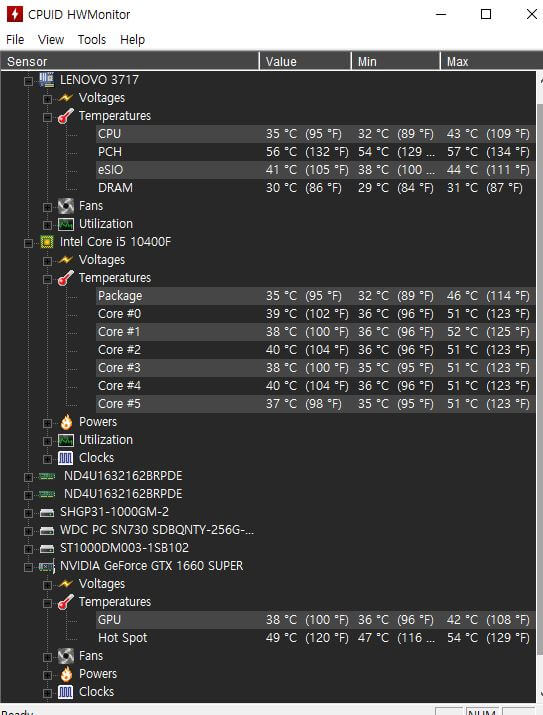Click the Intel Core i5 10400F chip icon
The image size is (543, 715).
click(47, 241)
